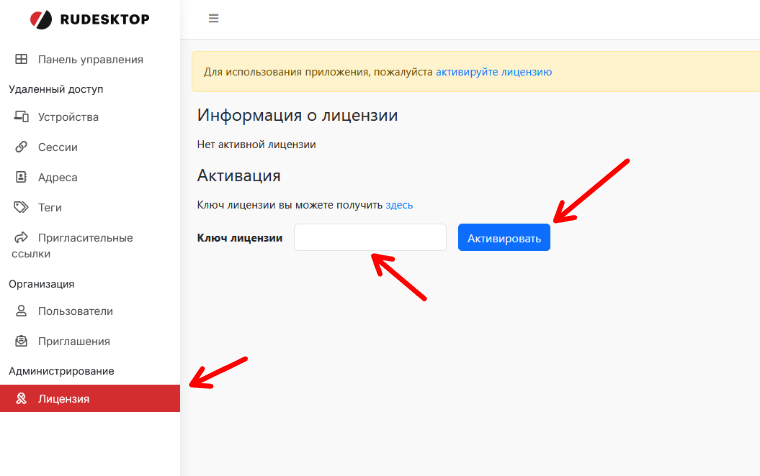This screenshot has height=476, width=760.
Task: Click the Панель управления grid icon
Action: pos(21,59)
